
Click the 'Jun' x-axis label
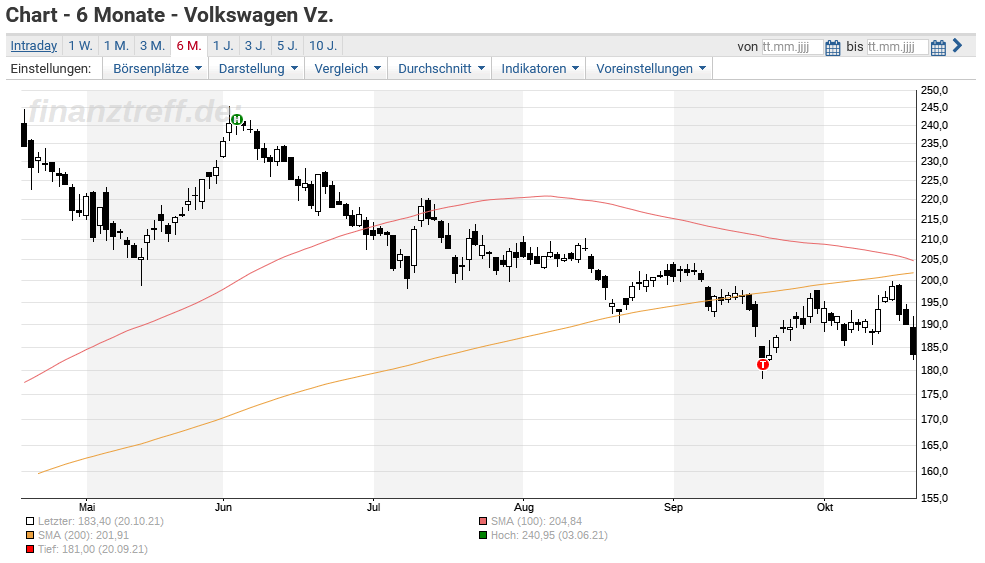tap(223, 507)
